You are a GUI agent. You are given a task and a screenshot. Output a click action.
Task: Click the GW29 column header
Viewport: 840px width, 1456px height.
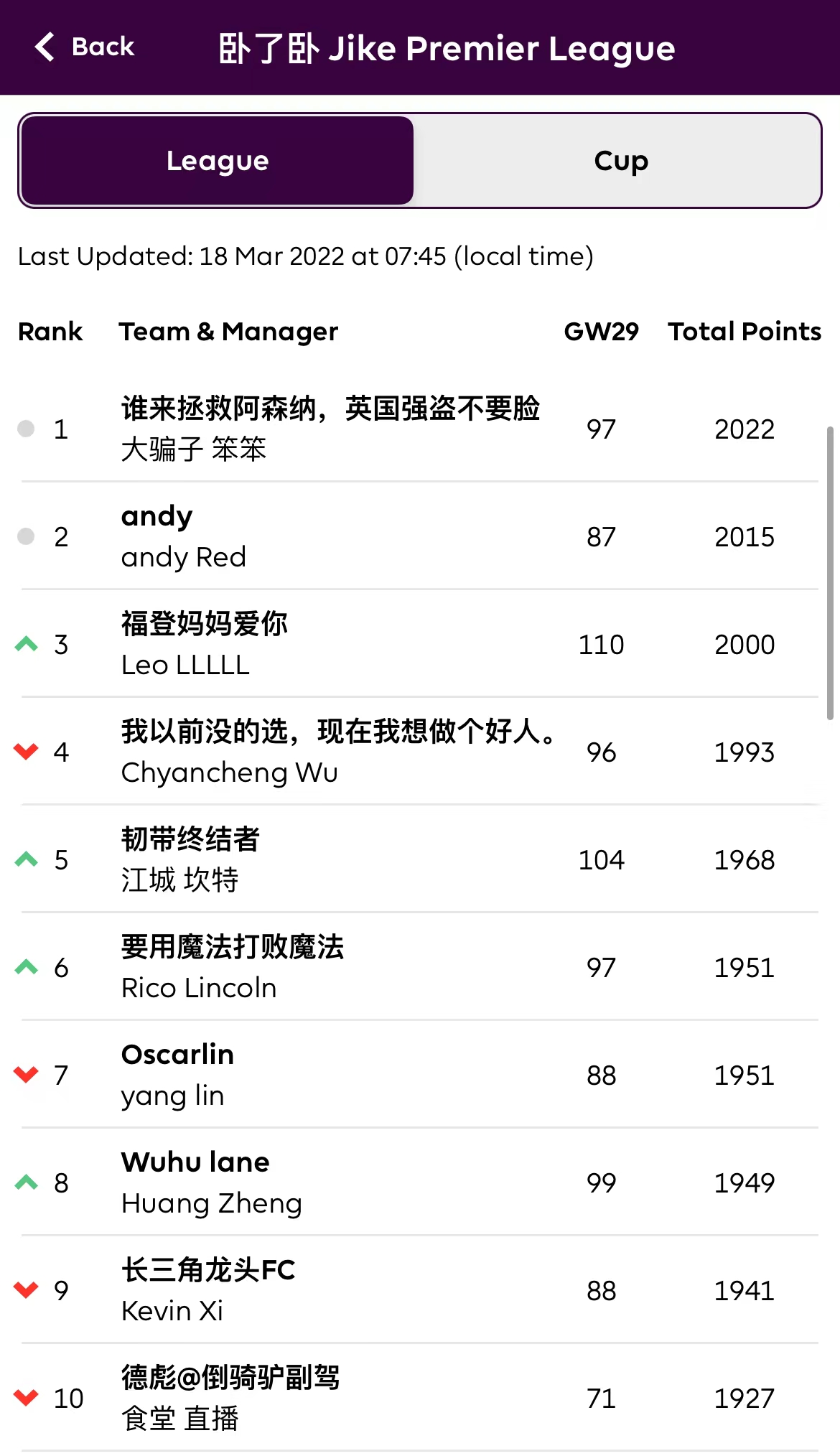(x=601, y=332)
